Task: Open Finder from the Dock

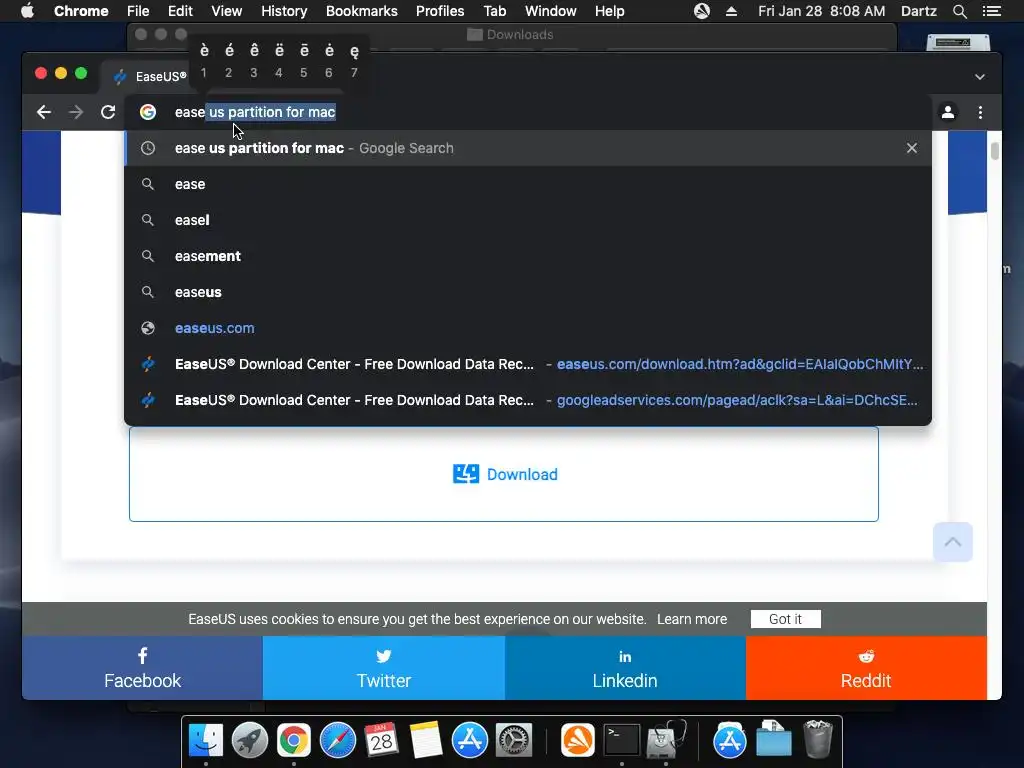Action: tap(206, 741)
